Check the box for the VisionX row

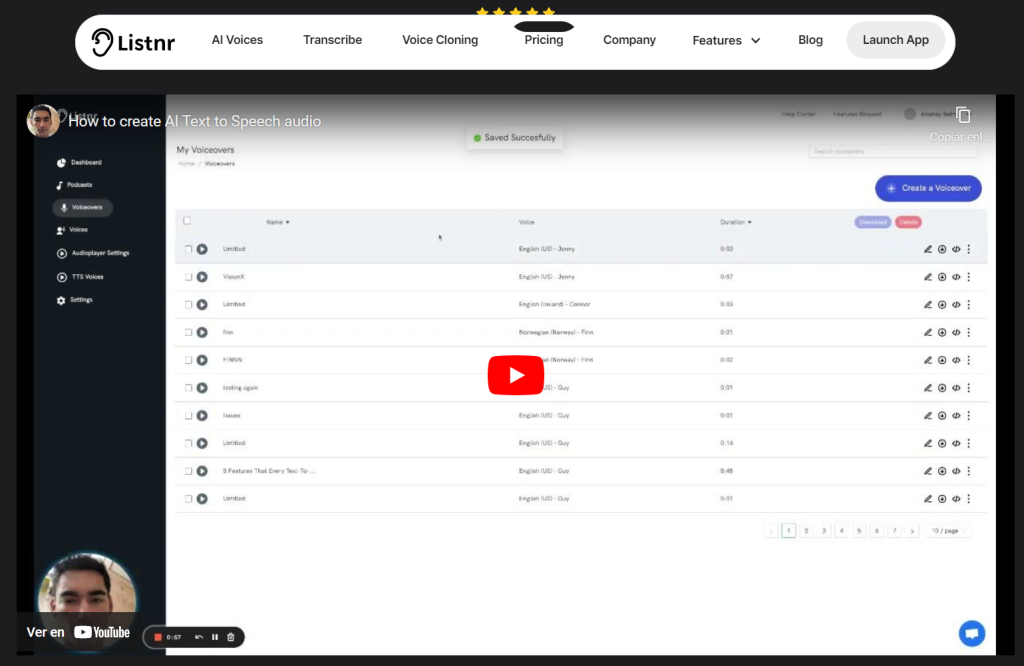(188, 277)
